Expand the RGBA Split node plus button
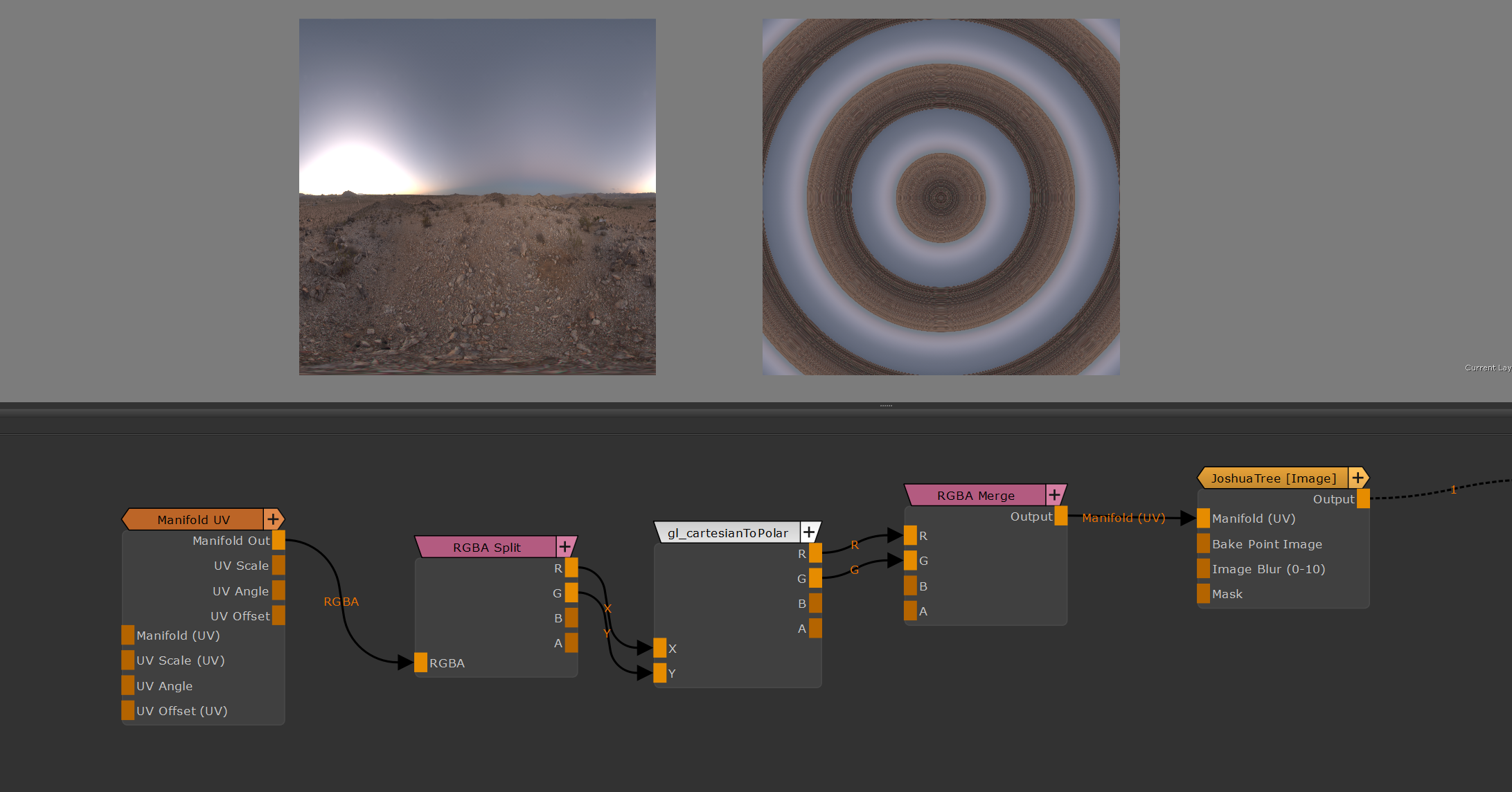 (x=565, y=547)
